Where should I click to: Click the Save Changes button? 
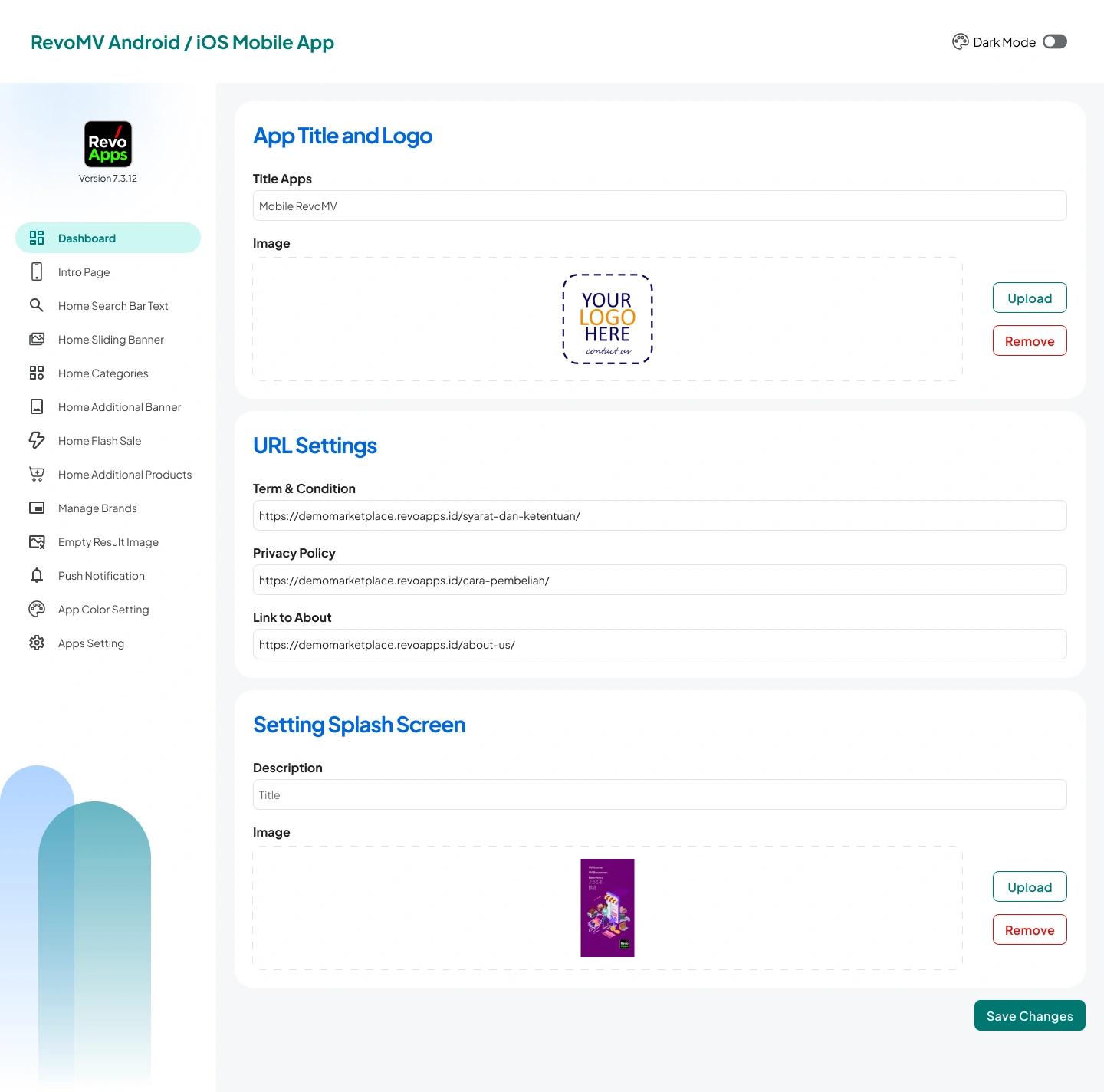[x=1030, y=1015]
